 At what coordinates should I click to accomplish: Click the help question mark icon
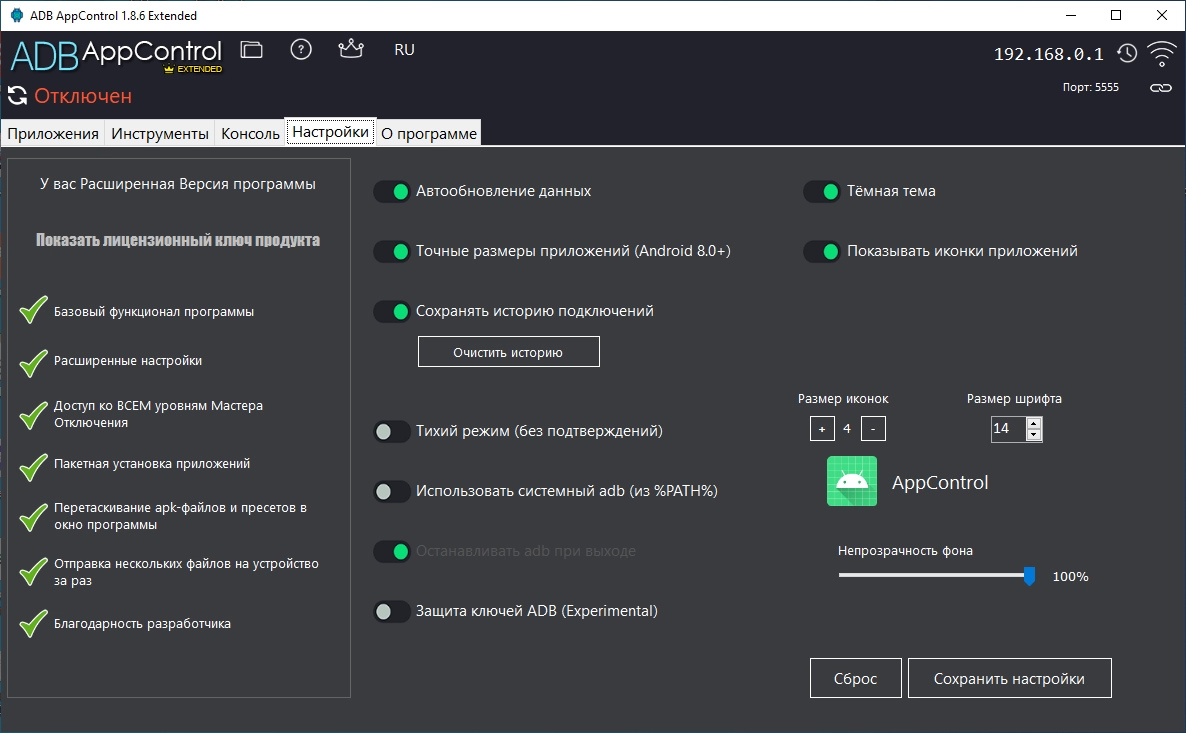301,50
